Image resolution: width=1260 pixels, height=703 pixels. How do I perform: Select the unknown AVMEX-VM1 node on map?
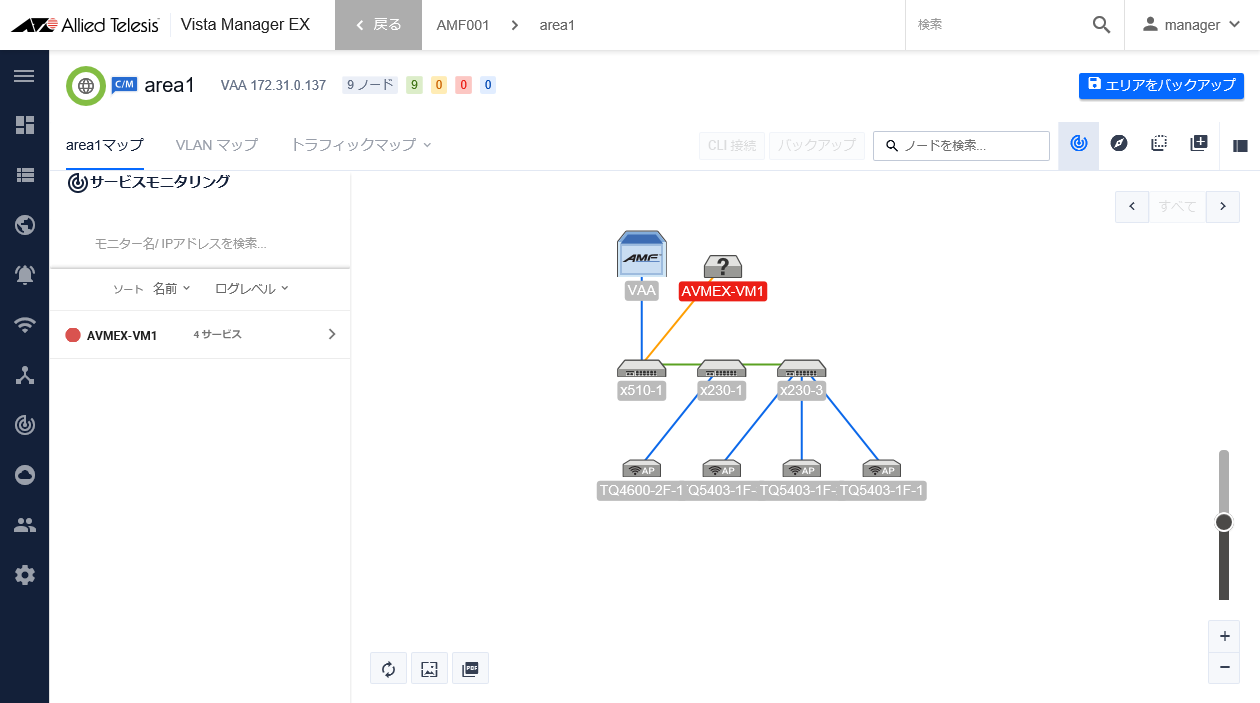point(722,267)
